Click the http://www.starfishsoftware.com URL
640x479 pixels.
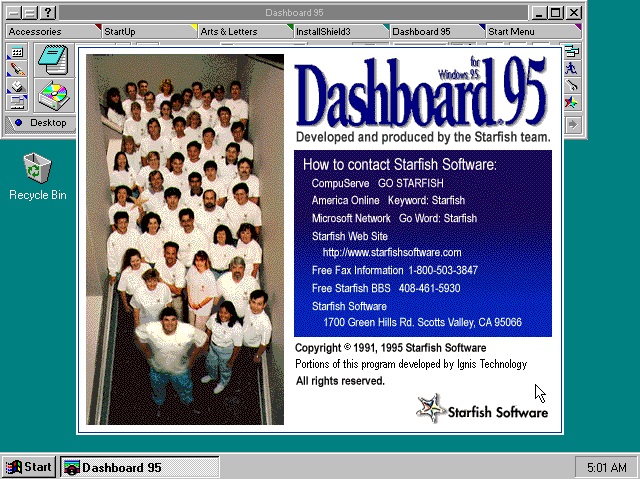coord(392,253)
